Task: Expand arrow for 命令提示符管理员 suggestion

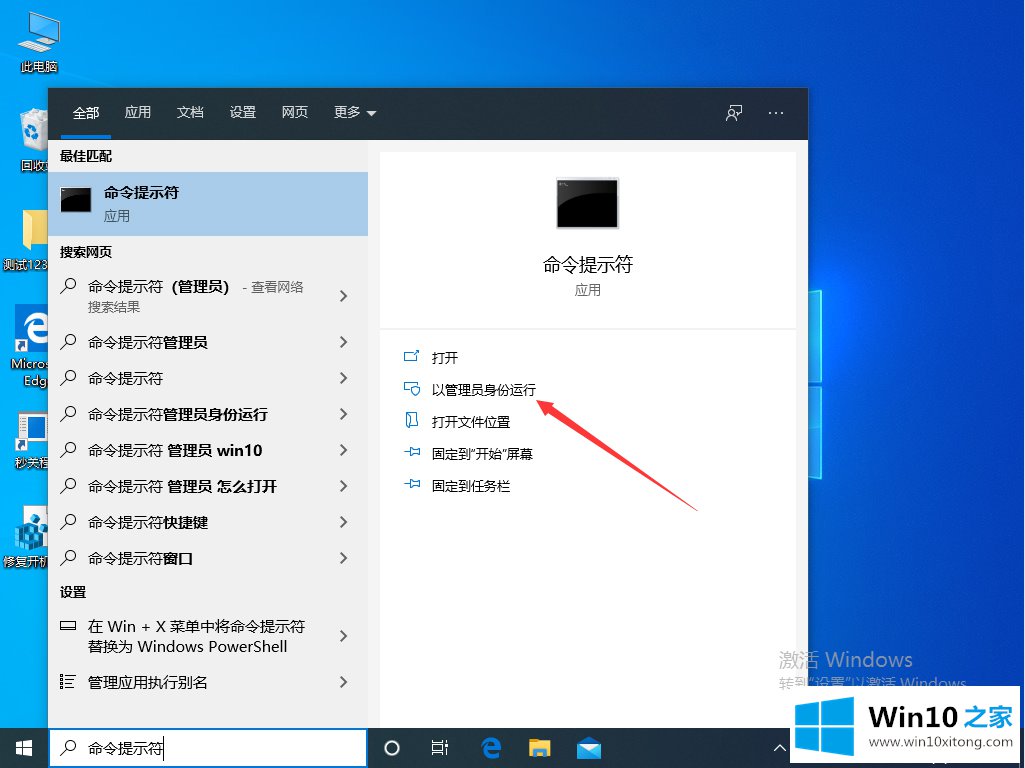Action: point(343,342)
